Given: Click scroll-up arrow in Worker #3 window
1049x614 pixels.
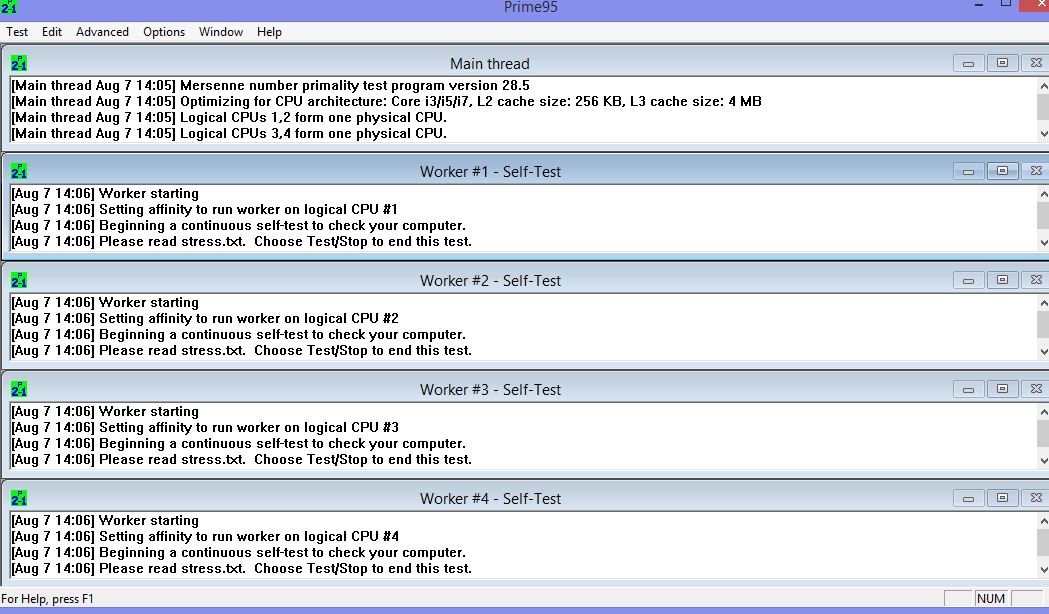Looking at the screenshot, I should pyautogui.click(x=1043, y=412).
